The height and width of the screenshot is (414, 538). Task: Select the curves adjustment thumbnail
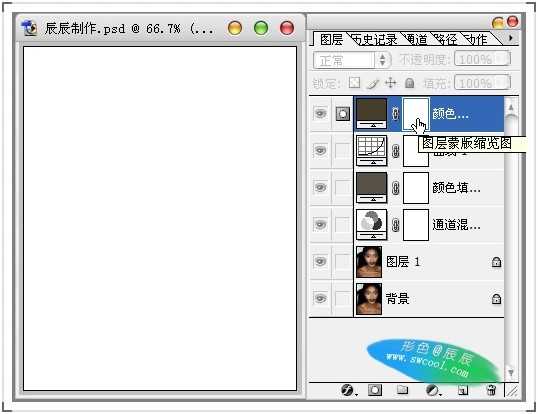click(x=372, y=151)
